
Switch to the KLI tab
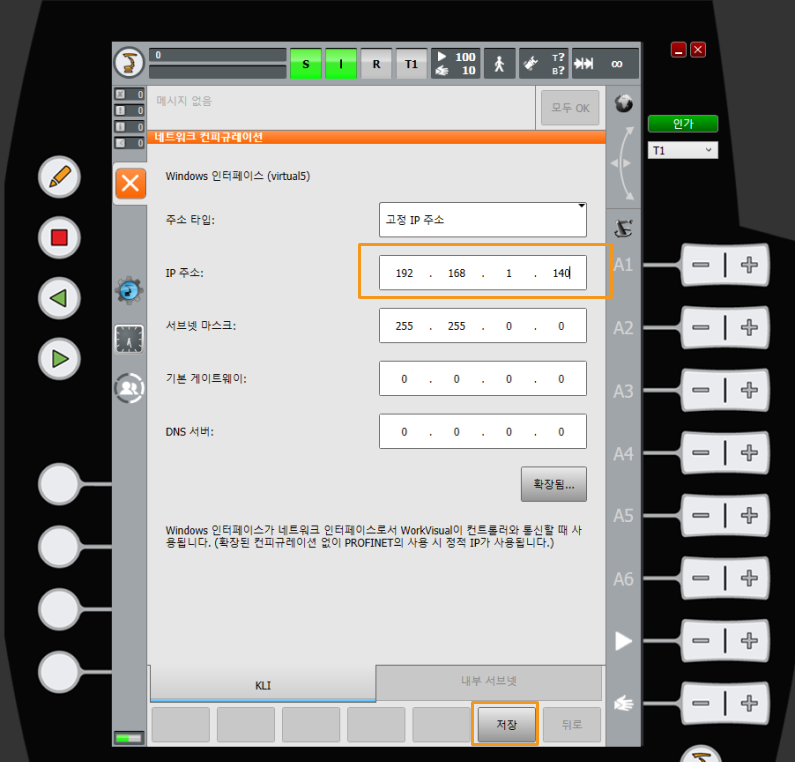pos(263,685)
